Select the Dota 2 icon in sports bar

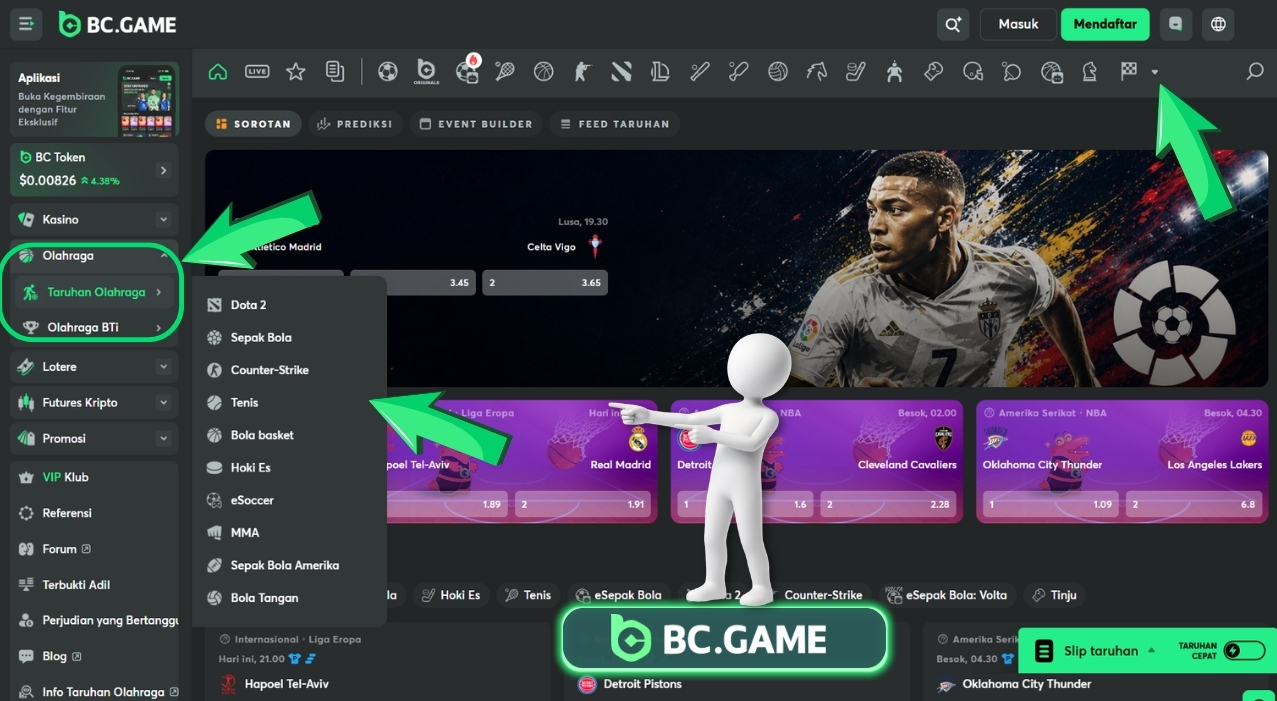pyautogui.click(x=622, y=71)
